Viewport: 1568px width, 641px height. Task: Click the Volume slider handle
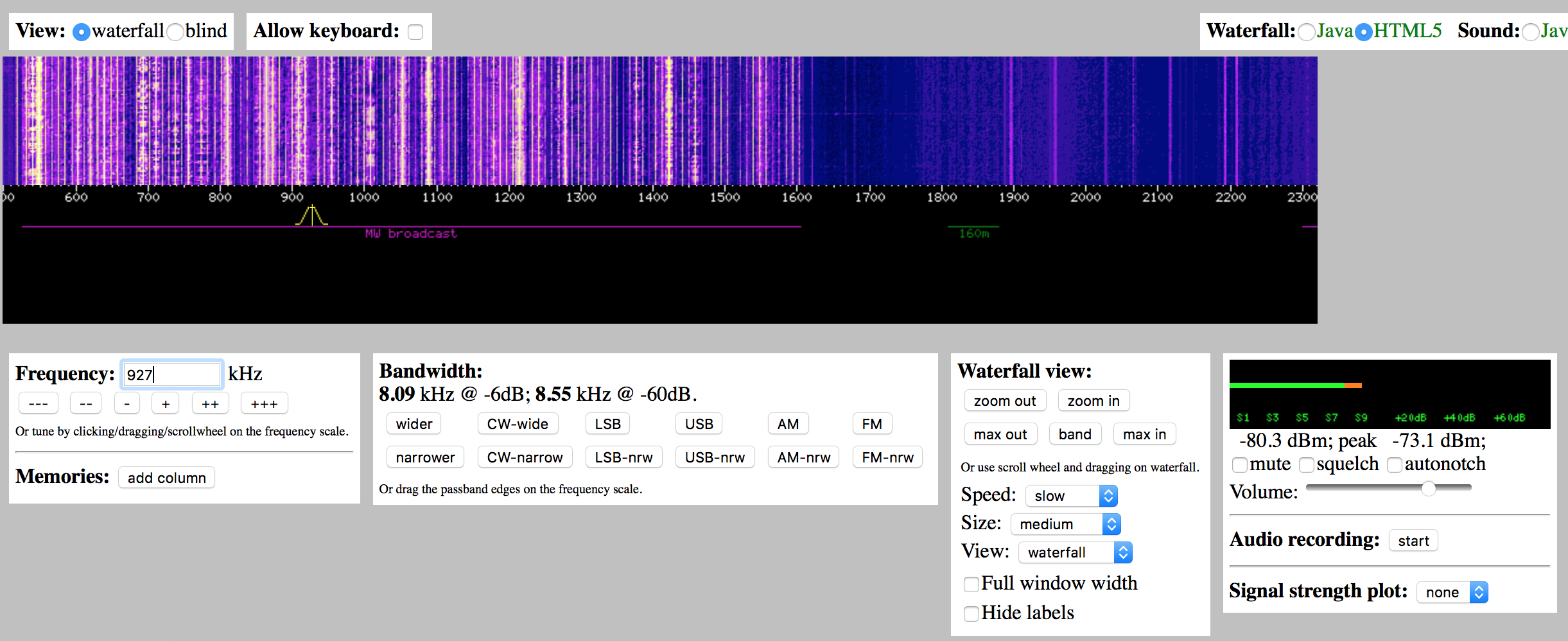pos(1428,489)
